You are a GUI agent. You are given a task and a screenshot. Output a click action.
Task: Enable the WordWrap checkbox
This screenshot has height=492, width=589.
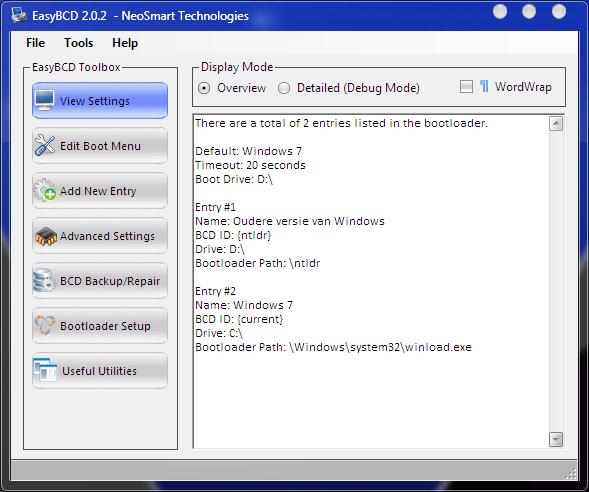(x=466, y=87)
